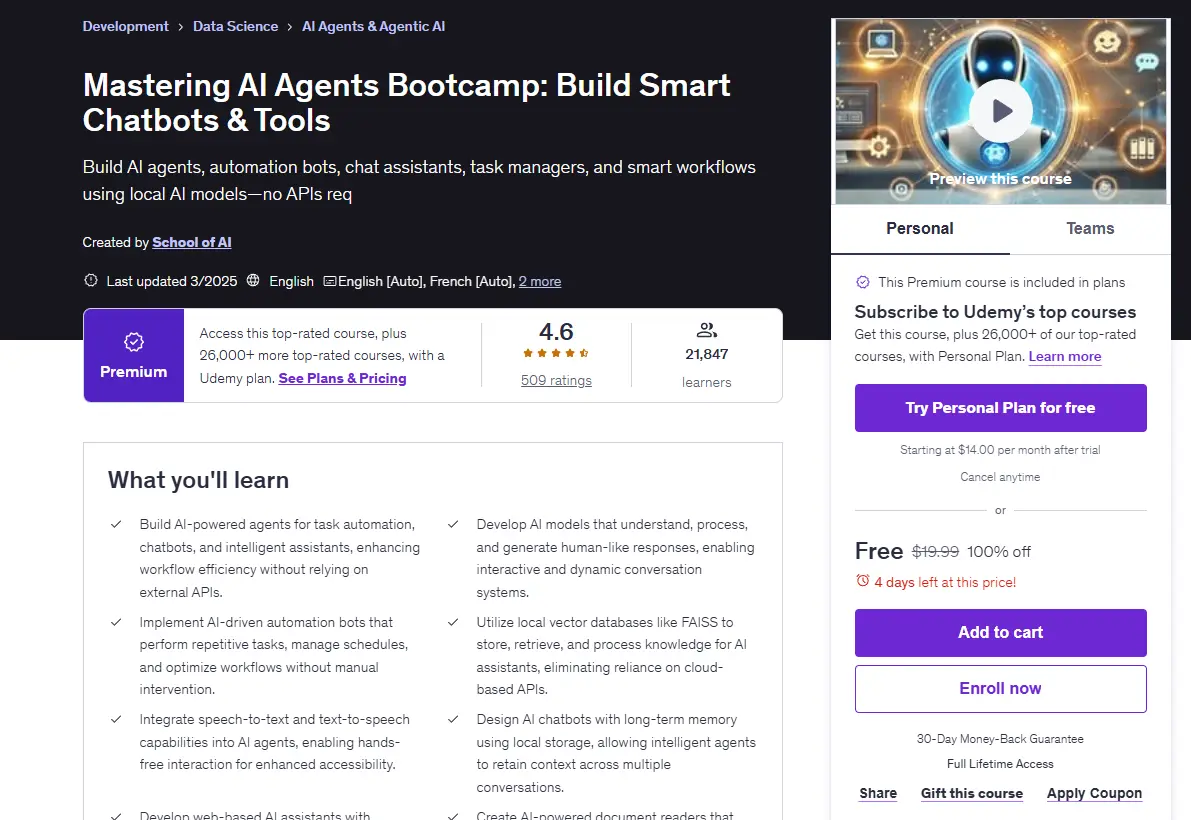Switch to the Teams tab
Viewport: 1191px width, 820px height.
coord(1090,229)
